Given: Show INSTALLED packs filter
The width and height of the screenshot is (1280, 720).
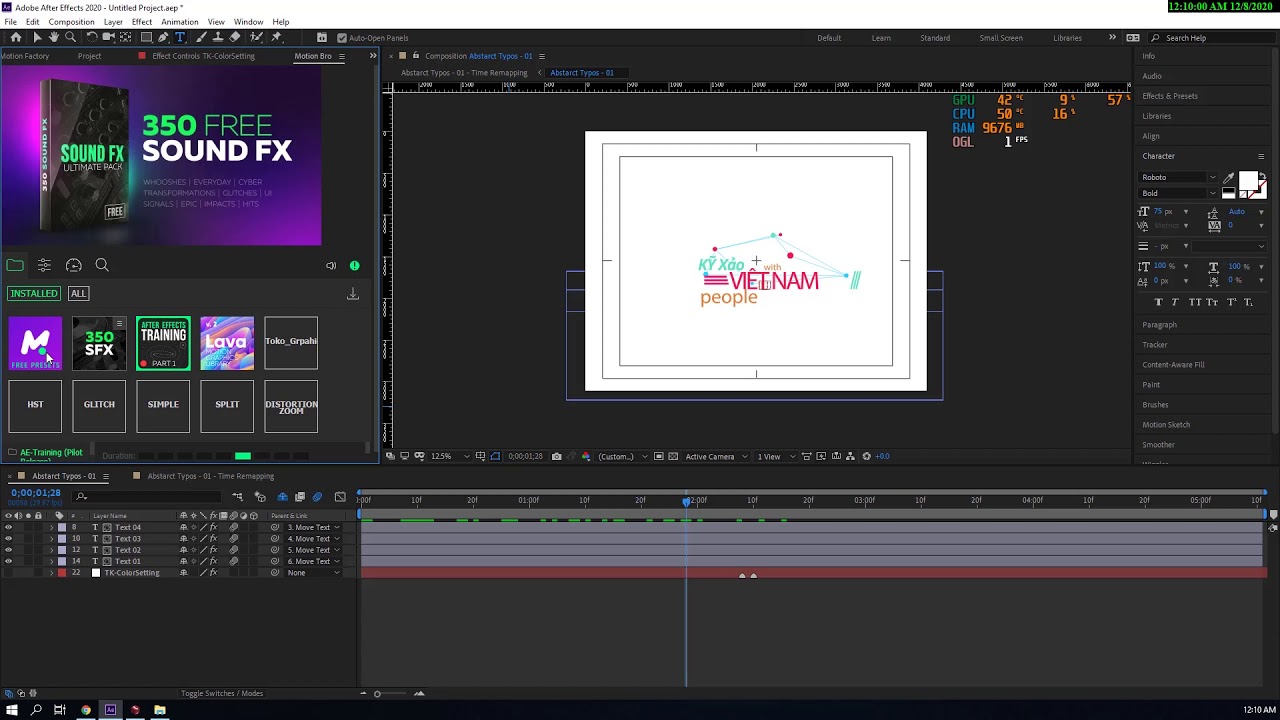Looking at the screenshot, I should point(34,294).
